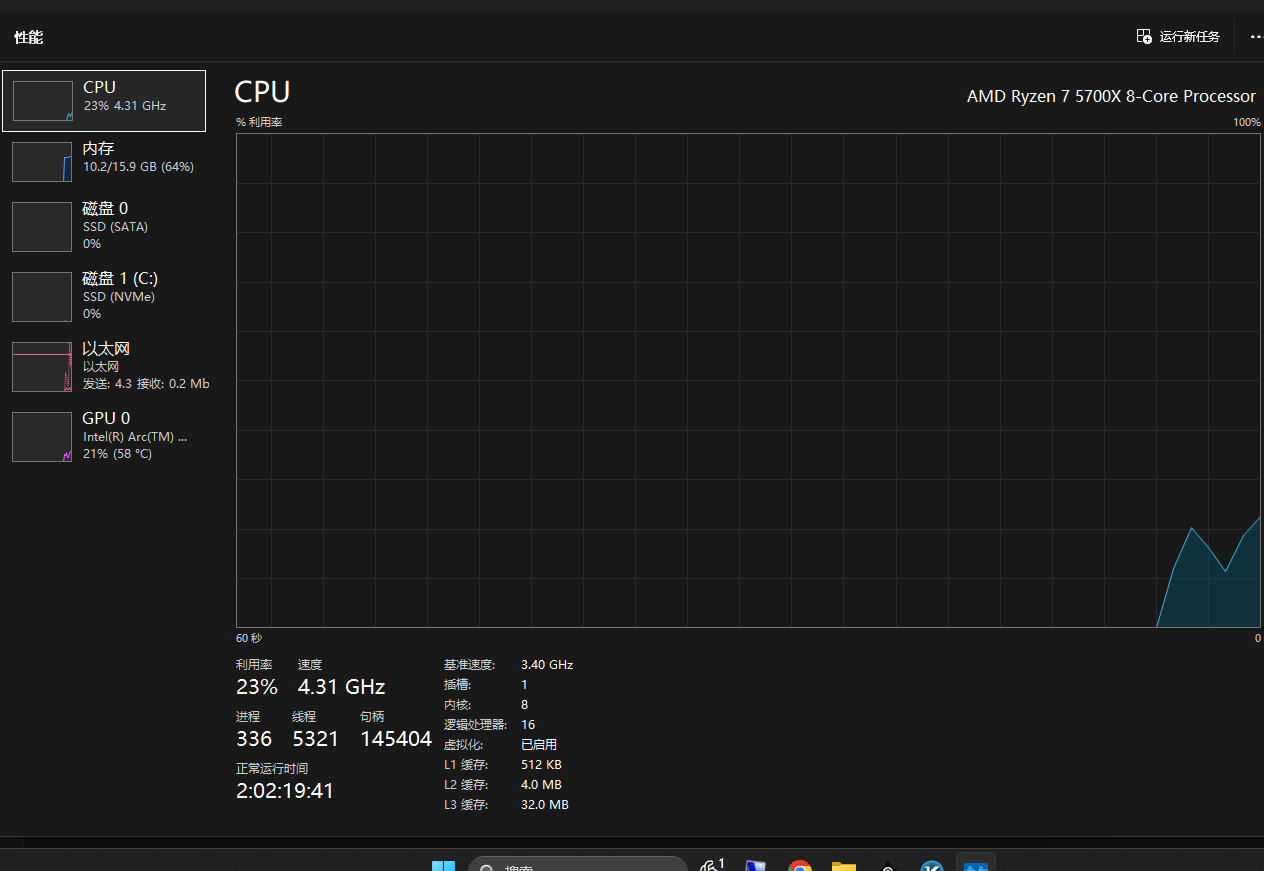Screen dimensions: 1264x871
Task: Click the CPU utilization graph area
Action: [x=748, y=381]
